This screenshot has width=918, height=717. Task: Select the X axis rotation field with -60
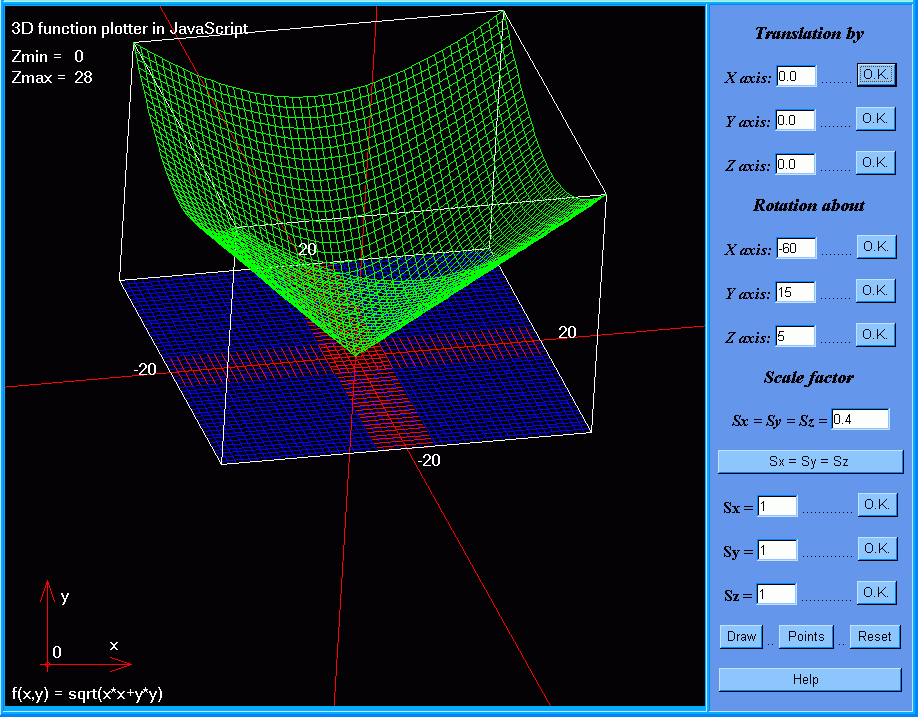tap(796, 249)
